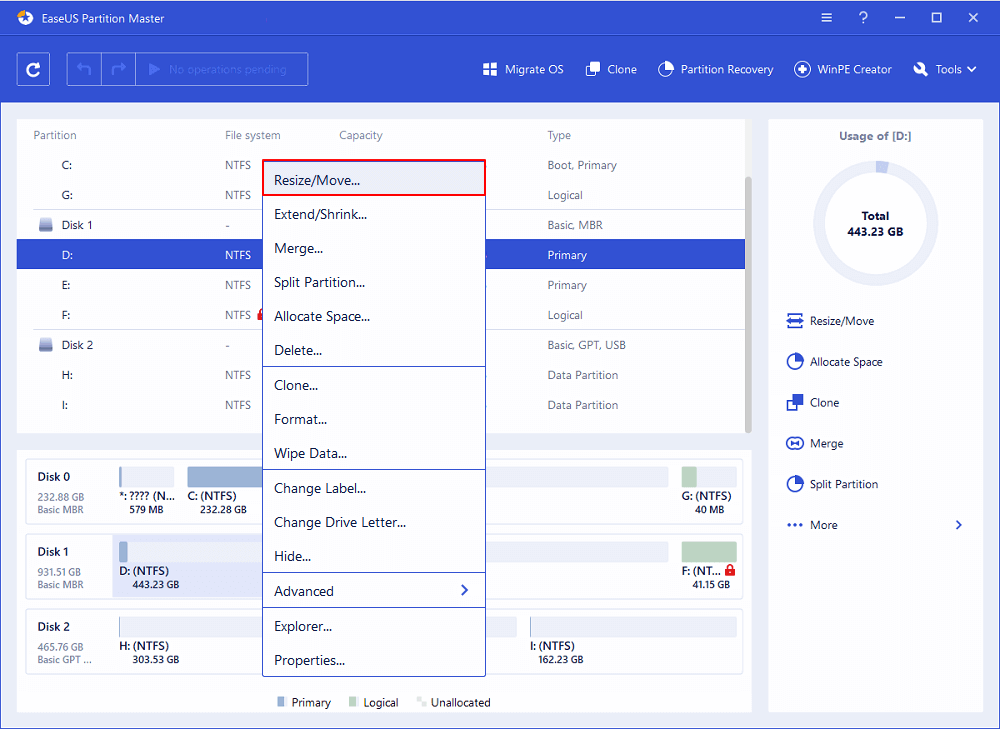Click the Tools wrench icon

tap(920, 69)
